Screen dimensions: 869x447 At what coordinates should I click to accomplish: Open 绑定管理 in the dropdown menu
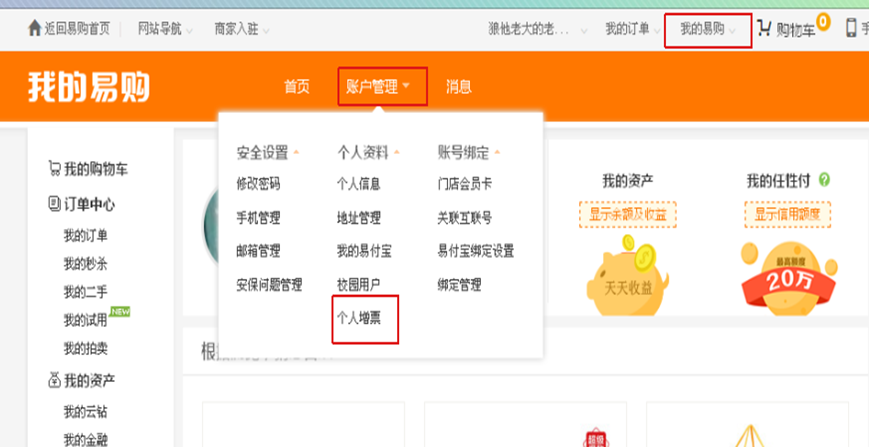(x=459, y=285)
